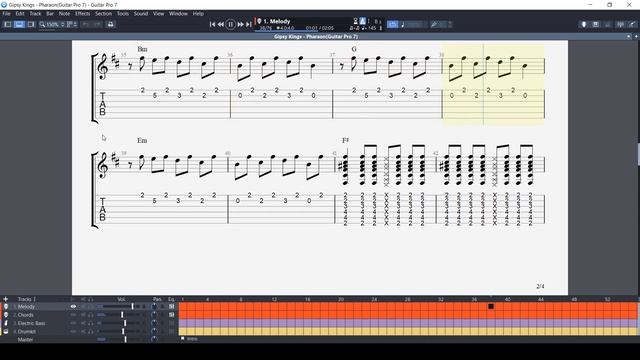This screenshot has width=640, height=360.
Task: Click the Bm chord label
Action: click(142, 49)
